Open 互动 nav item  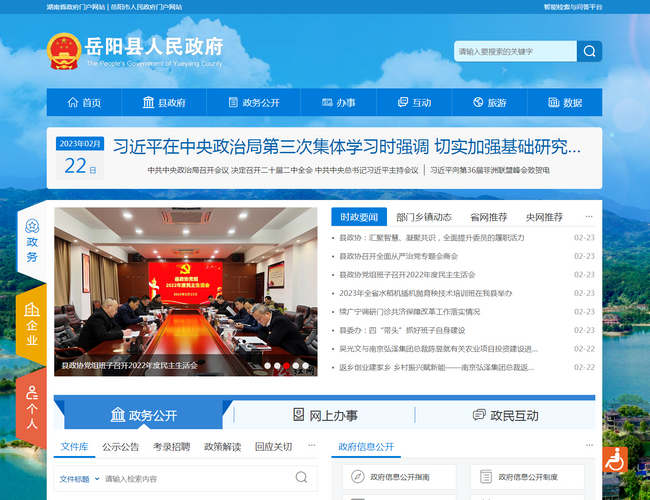(x=415, y=102)
